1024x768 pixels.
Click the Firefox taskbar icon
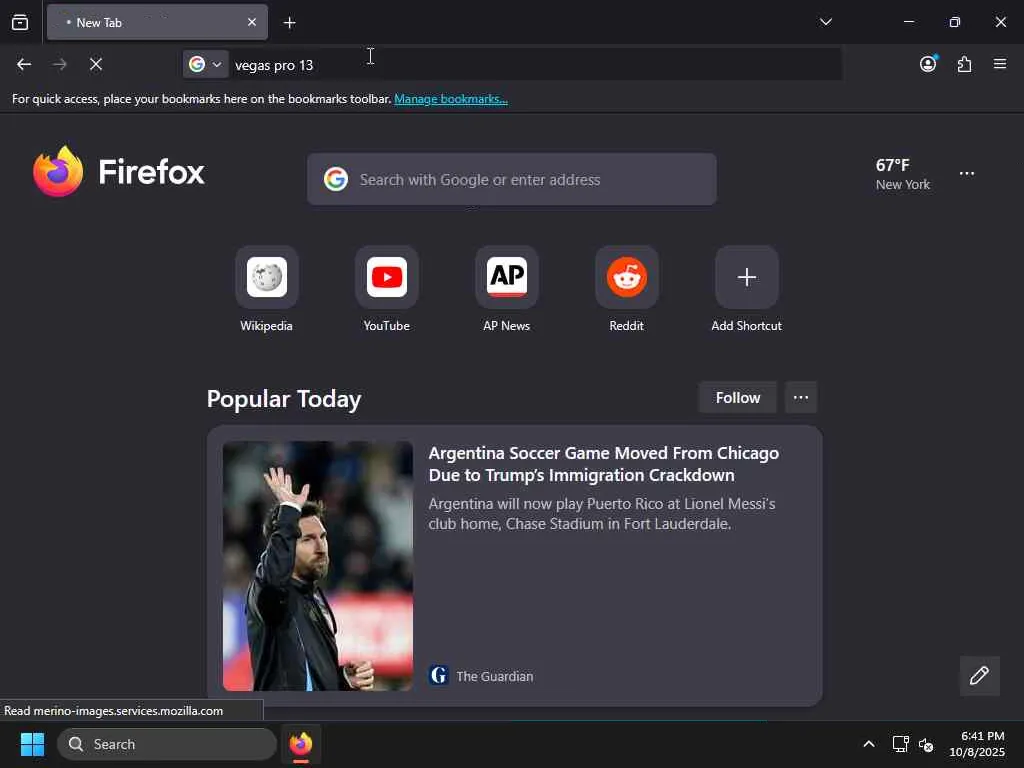pyautogui.click(x=300, y=744)
